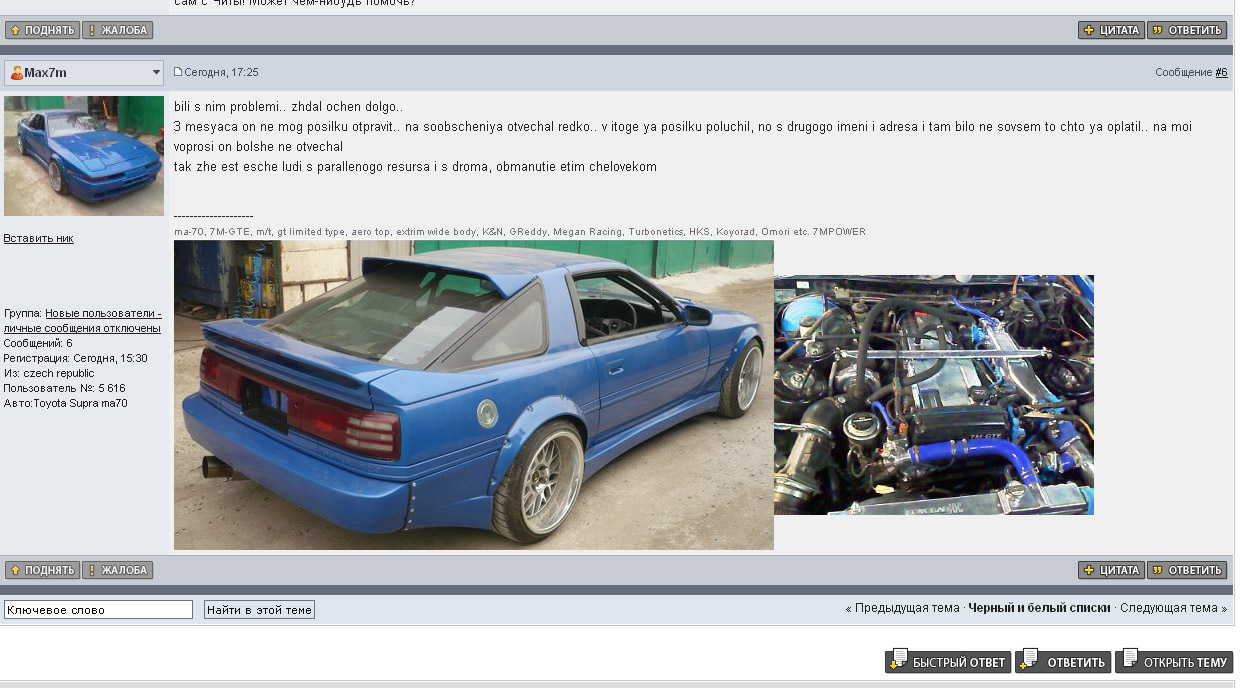This screenshot has width=1241, height=688.
Task: Click 'Найти в этой теме' button
Action: 259,610
